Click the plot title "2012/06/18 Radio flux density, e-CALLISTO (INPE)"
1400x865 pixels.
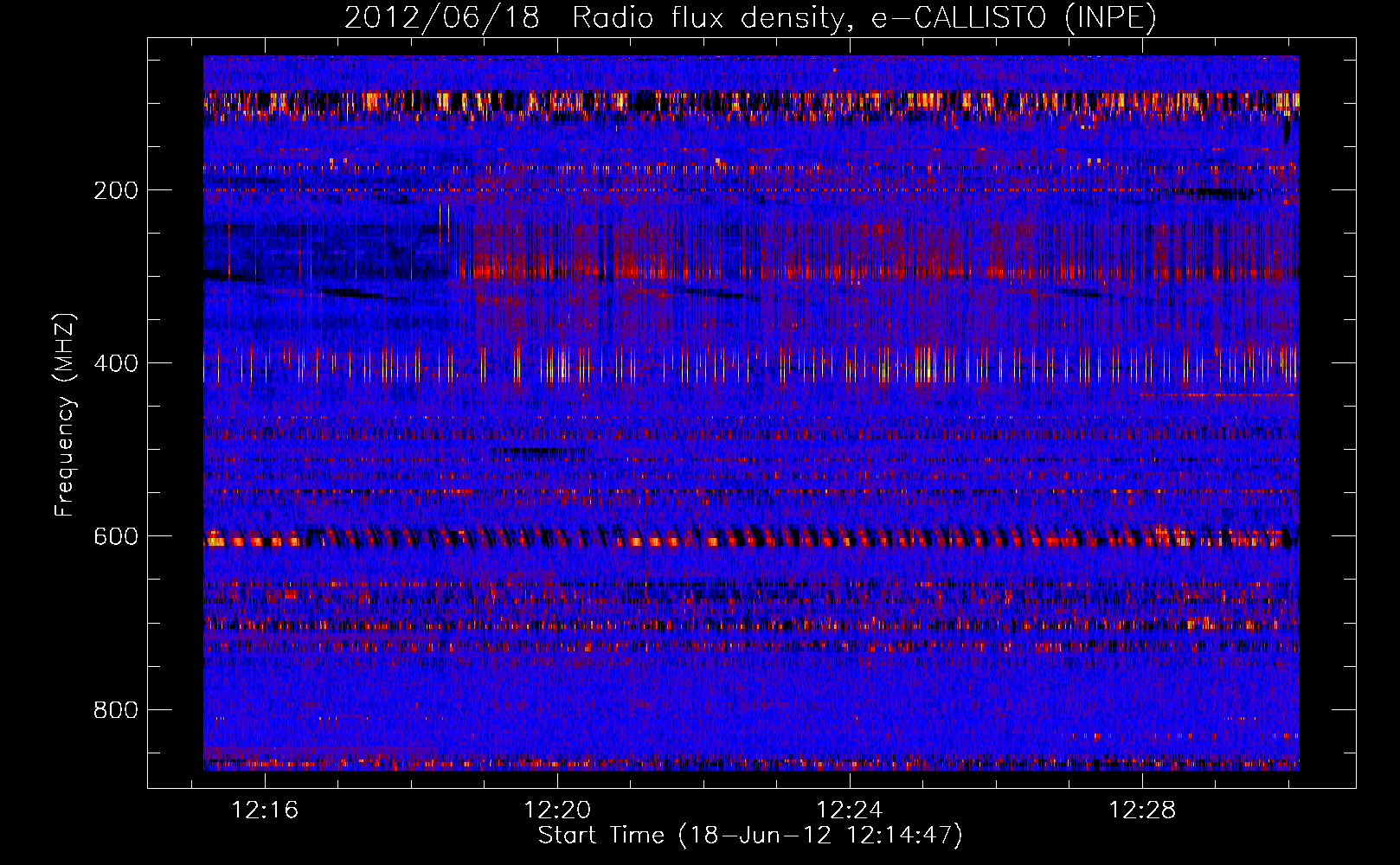[x=750, y=17]
